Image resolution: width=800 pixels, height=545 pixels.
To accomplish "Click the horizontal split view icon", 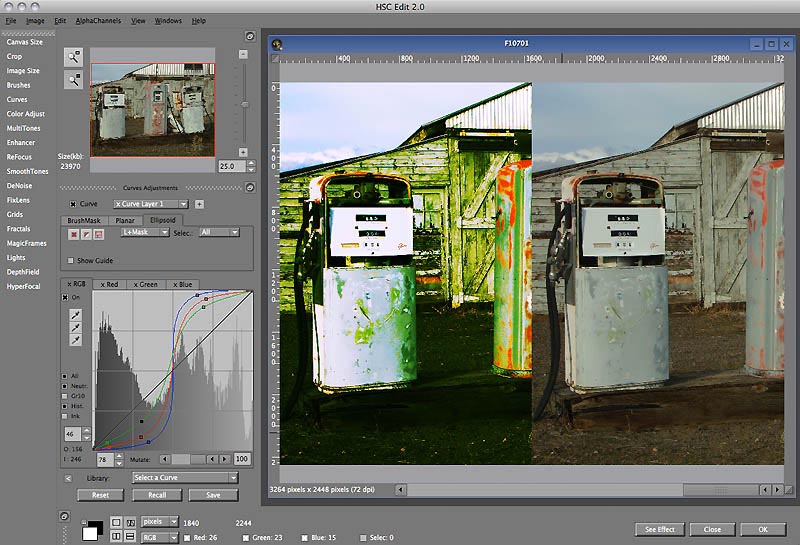I will (x=130, y=536).
